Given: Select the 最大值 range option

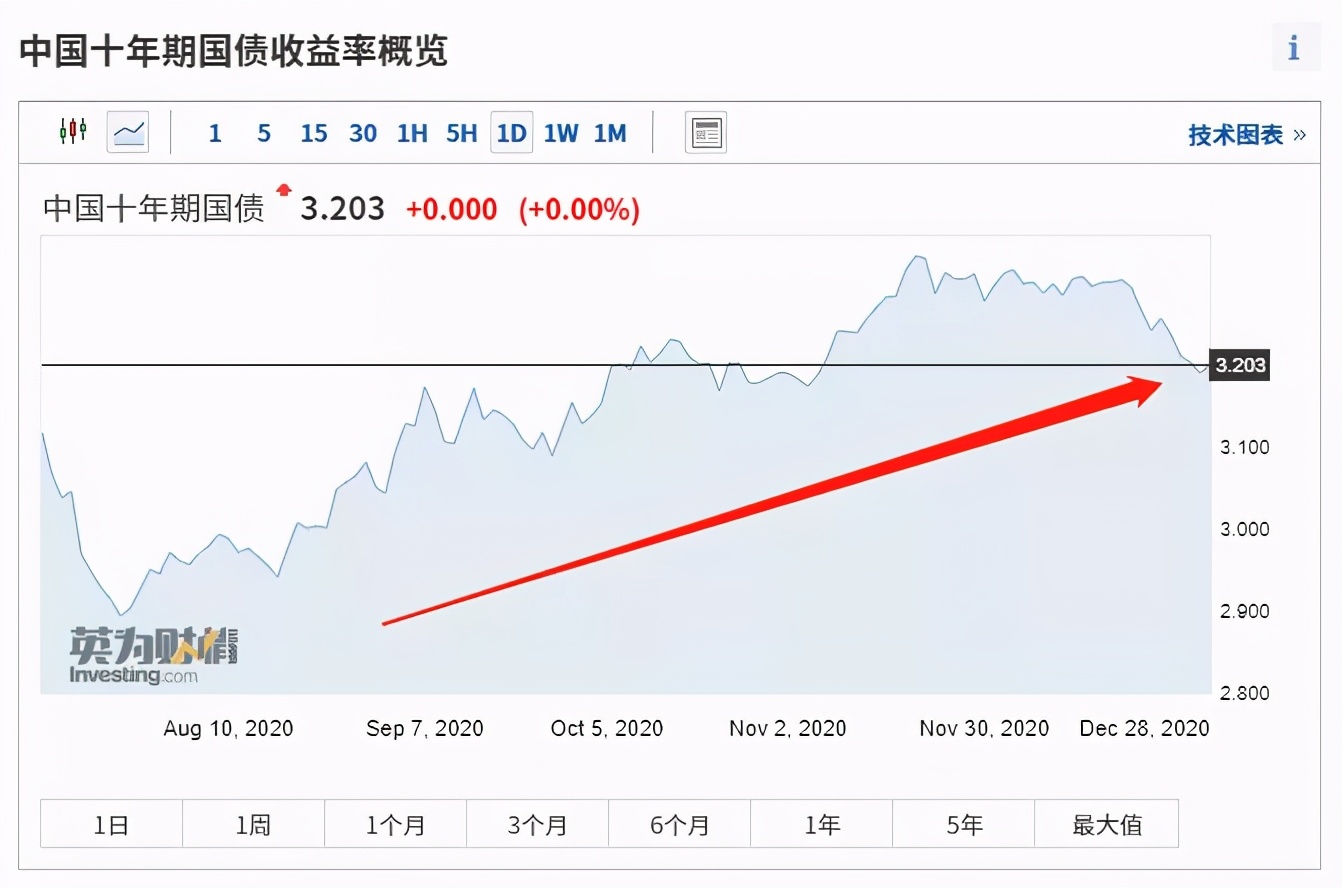Looking at the screenshot, I should [x=1106, y=823].
